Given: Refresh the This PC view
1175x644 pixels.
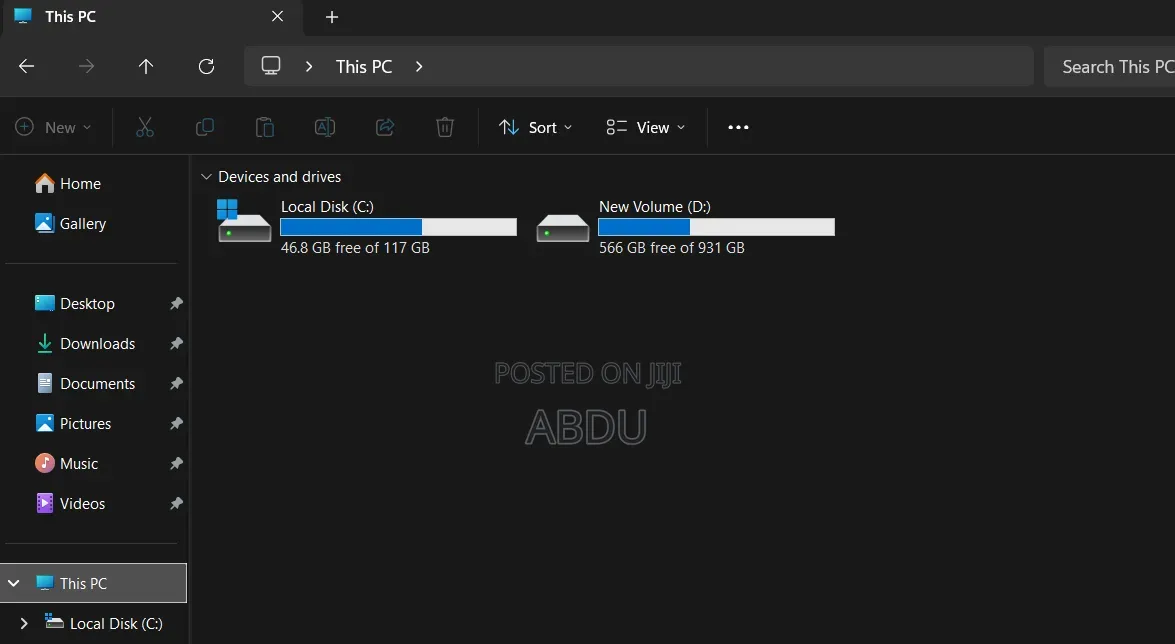Looking at the screenshot, I should (x=206, y=67).
